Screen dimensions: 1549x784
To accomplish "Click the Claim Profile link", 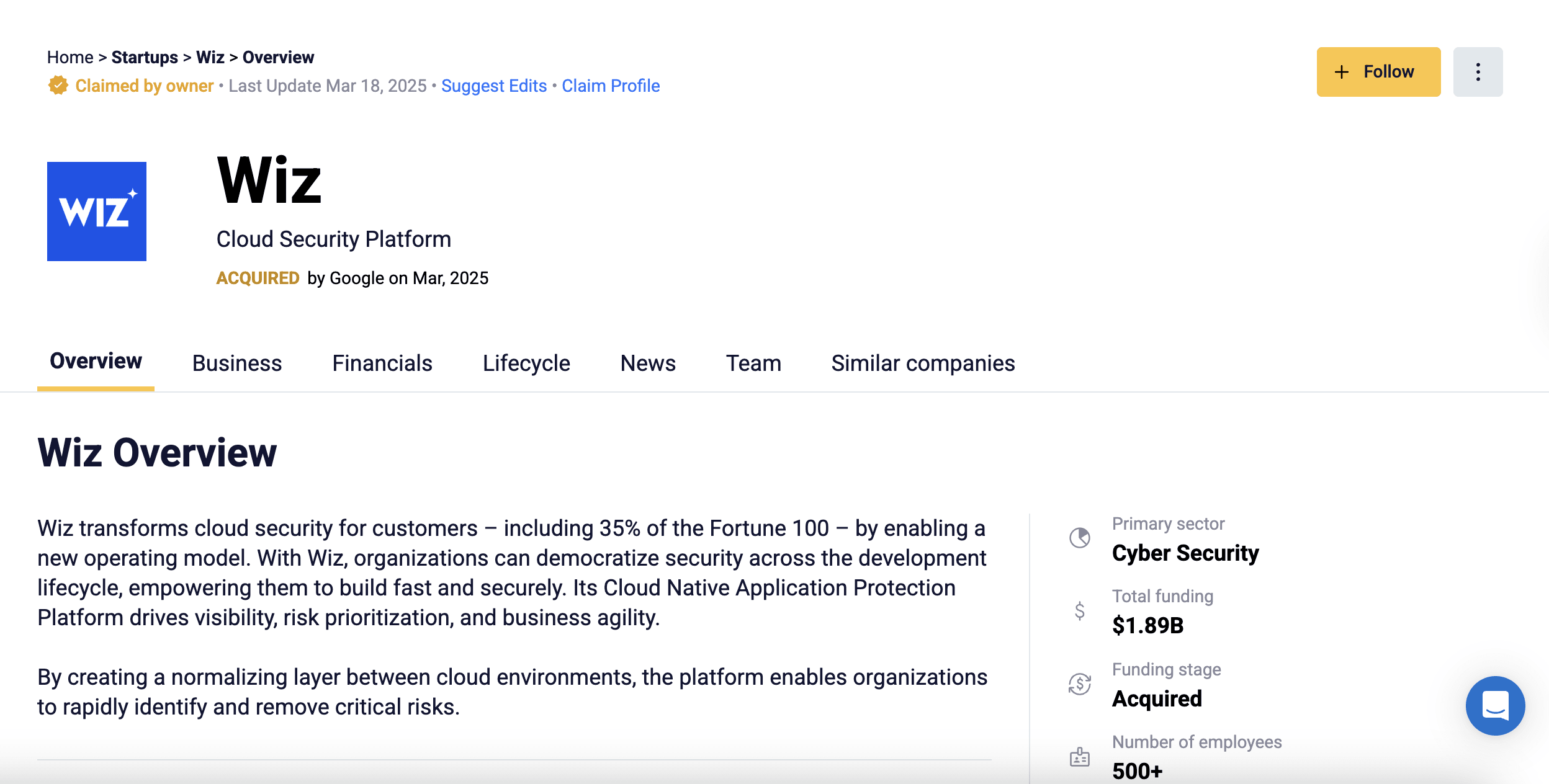I will coord(611,86).
